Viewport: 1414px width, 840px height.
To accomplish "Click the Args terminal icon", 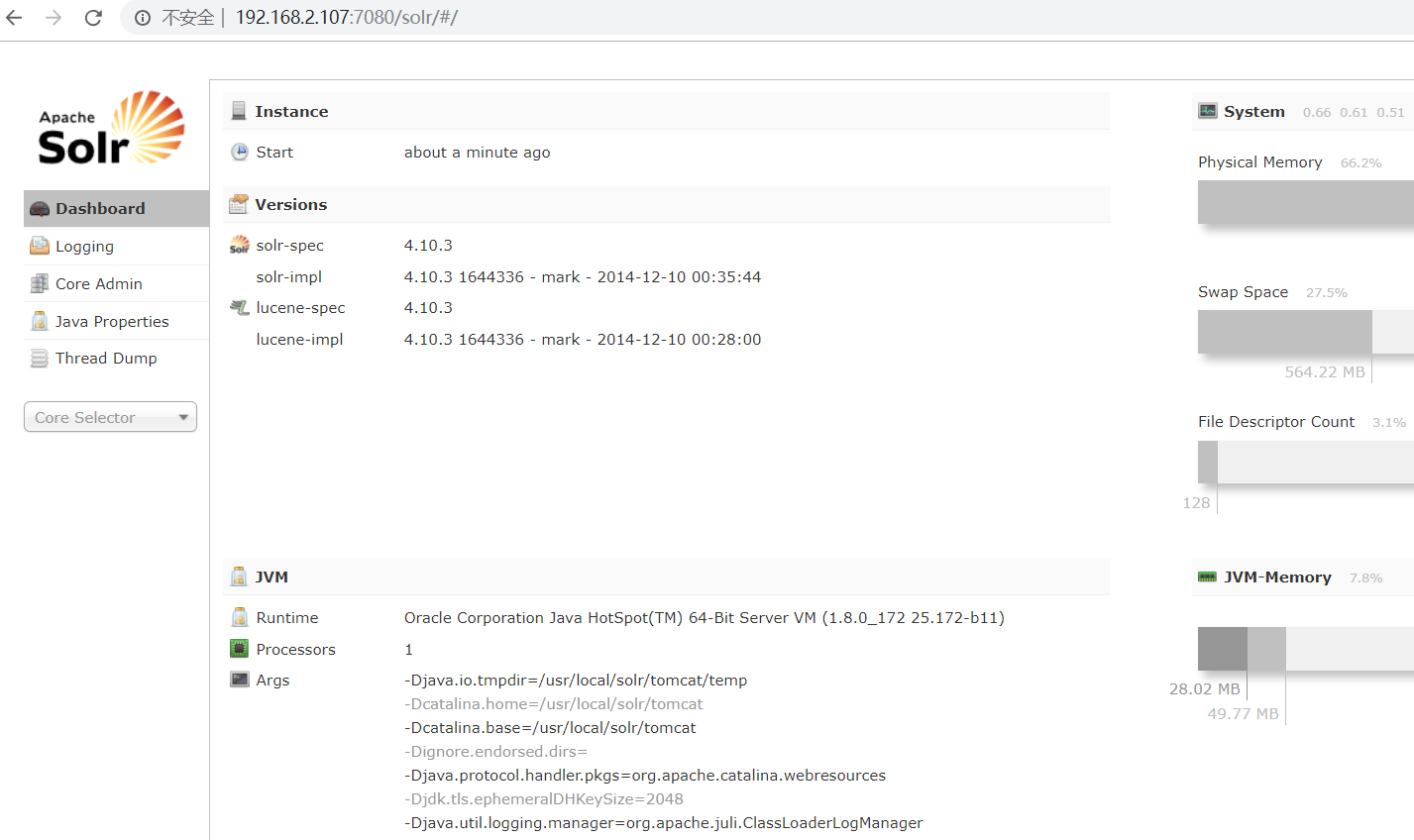I will tap(240, 680).
